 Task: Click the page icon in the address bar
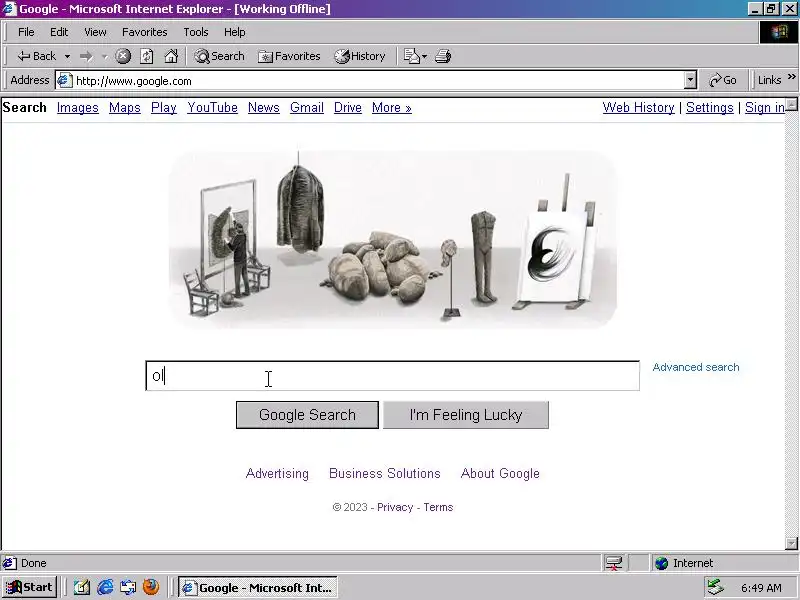tap(64, 80)
